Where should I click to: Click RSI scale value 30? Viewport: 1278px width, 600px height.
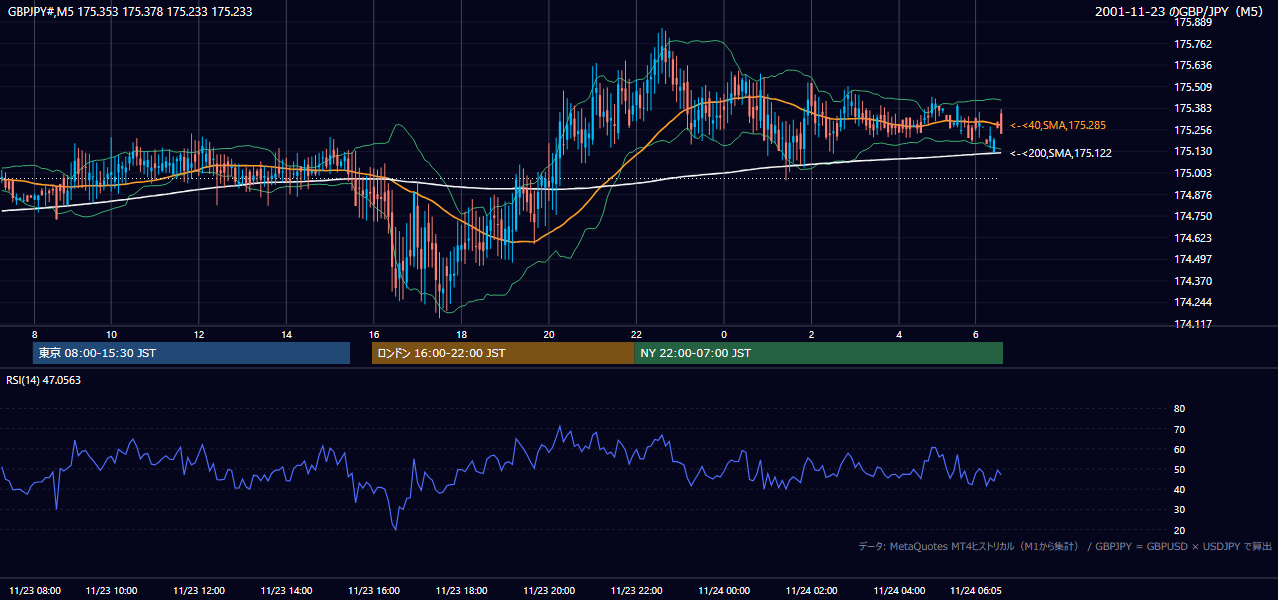click(1179, 510)
